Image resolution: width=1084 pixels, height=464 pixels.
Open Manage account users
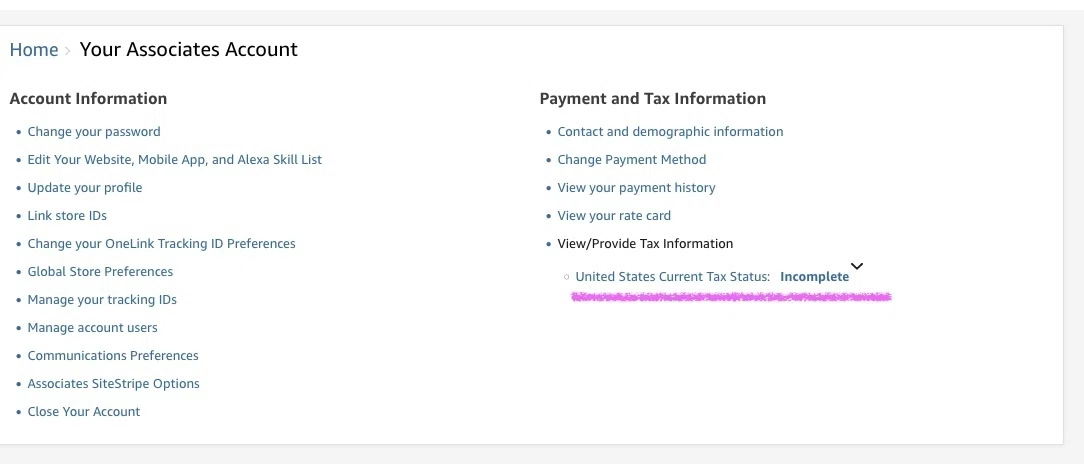point(93,328)
